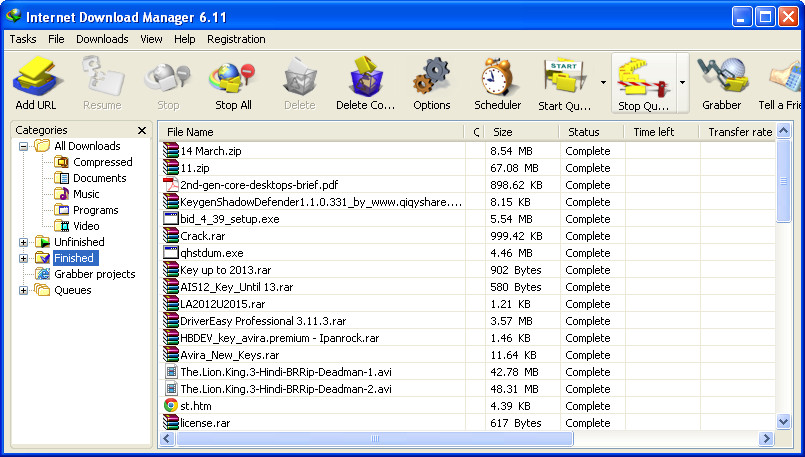Viewport: 805px width, 457px height.
Task: Open the Help menu
Action: tap(184, 39)
